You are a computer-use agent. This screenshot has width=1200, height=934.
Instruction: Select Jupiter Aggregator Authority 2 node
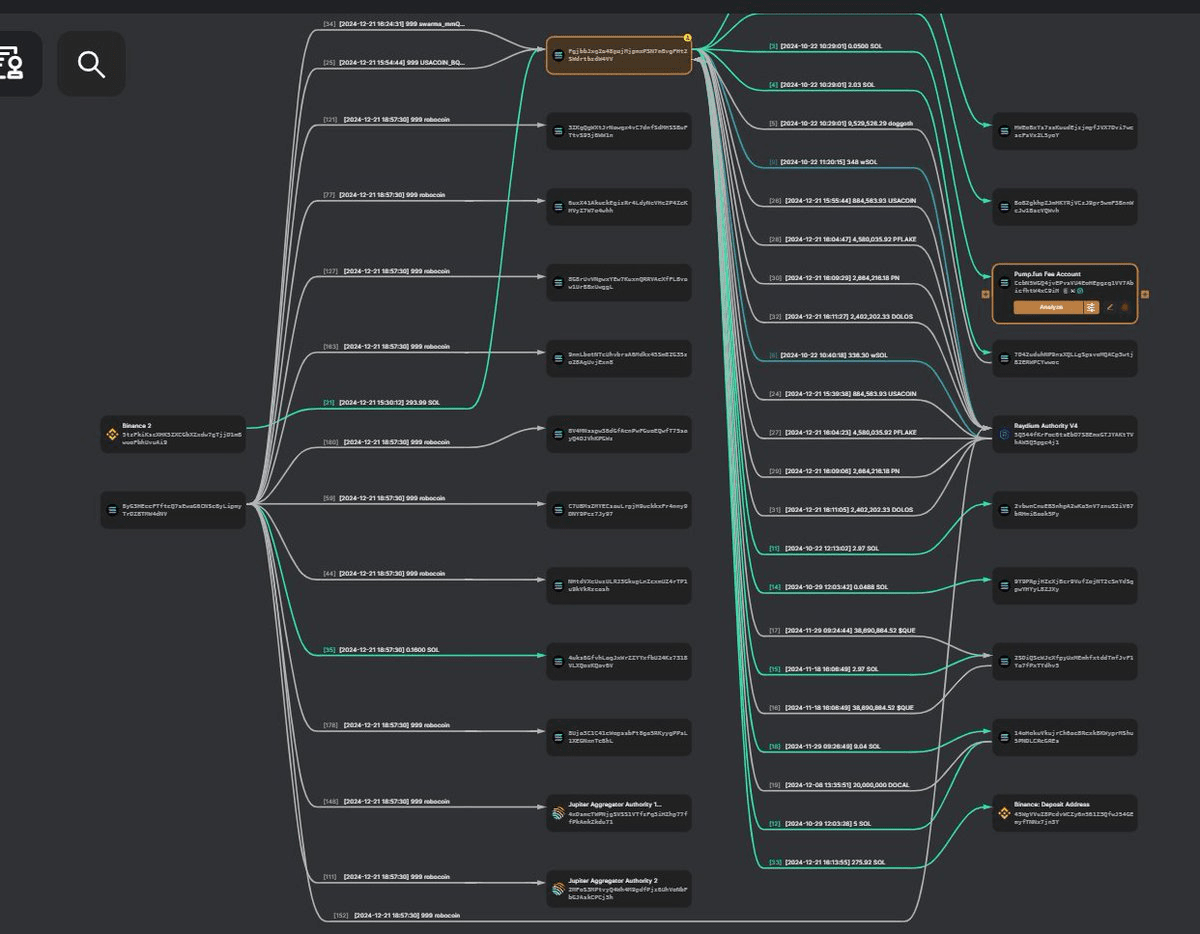(619, 888)
